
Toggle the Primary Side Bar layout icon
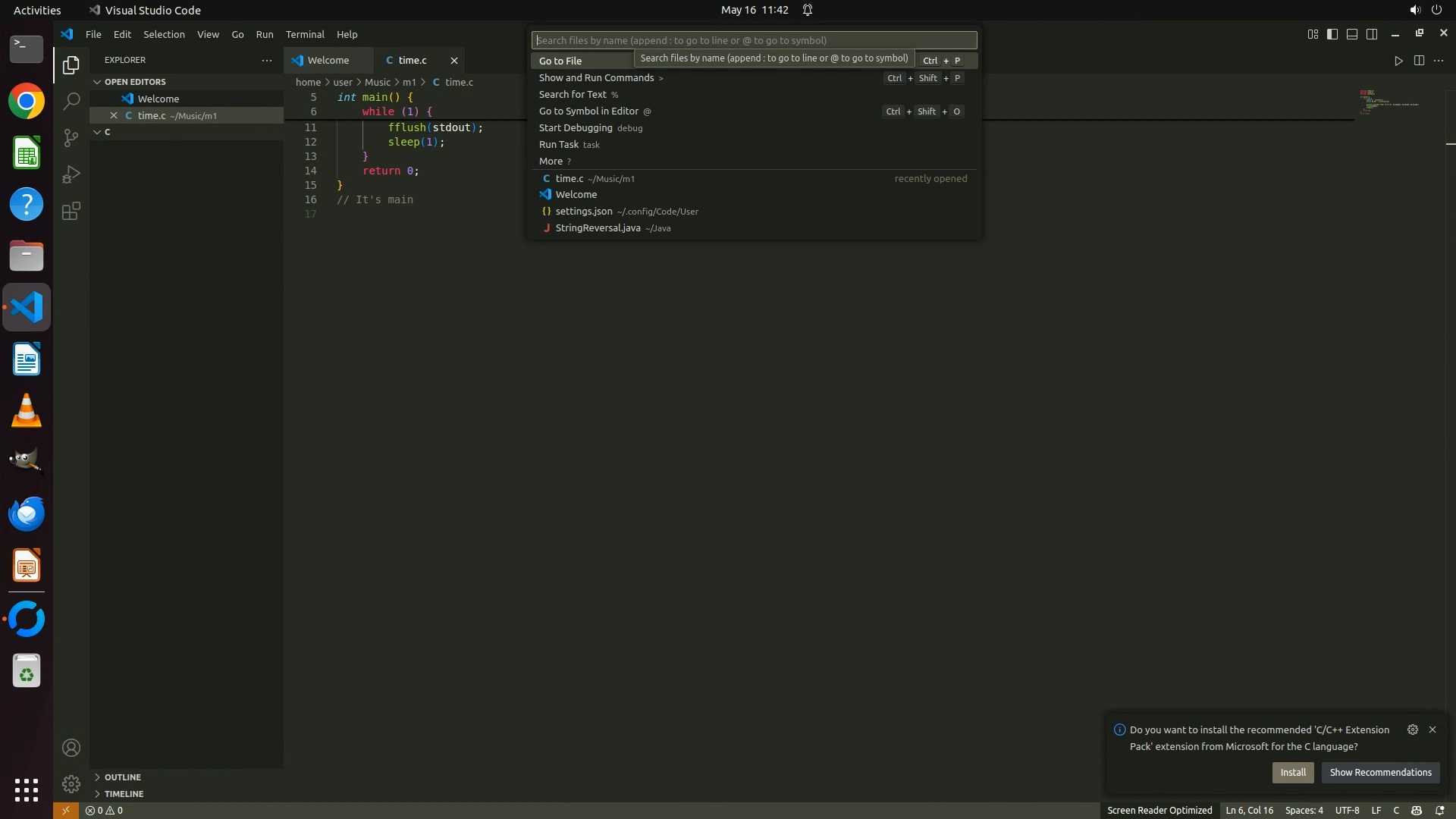point(1332,34)
